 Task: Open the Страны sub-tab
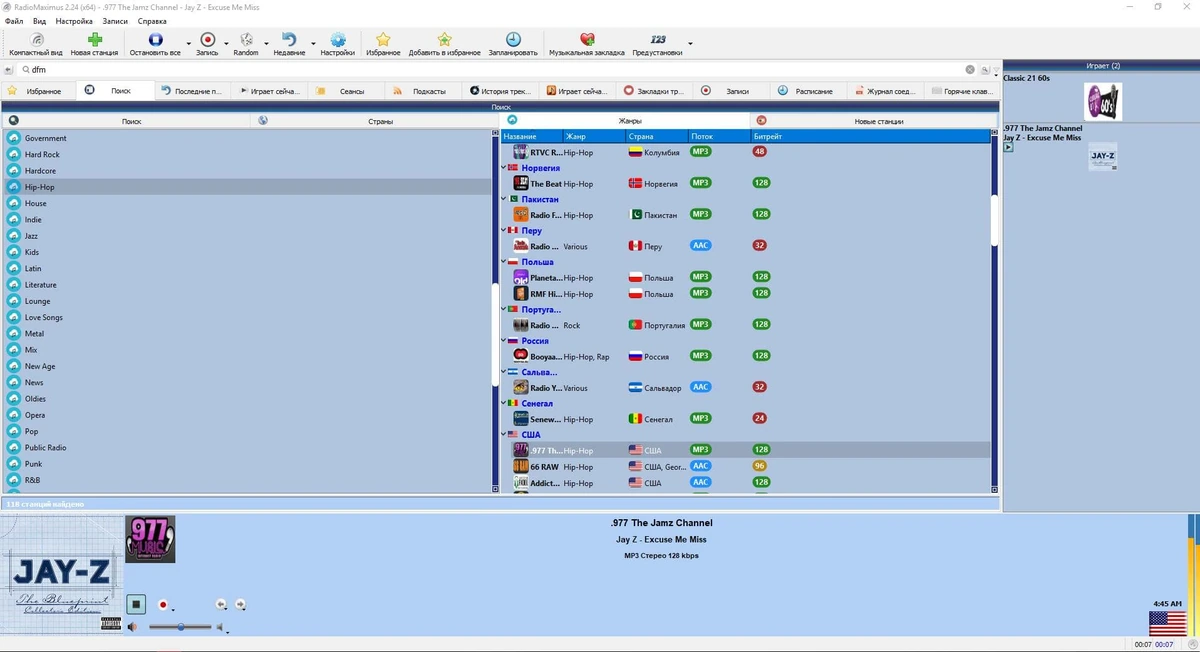point(374,121)
